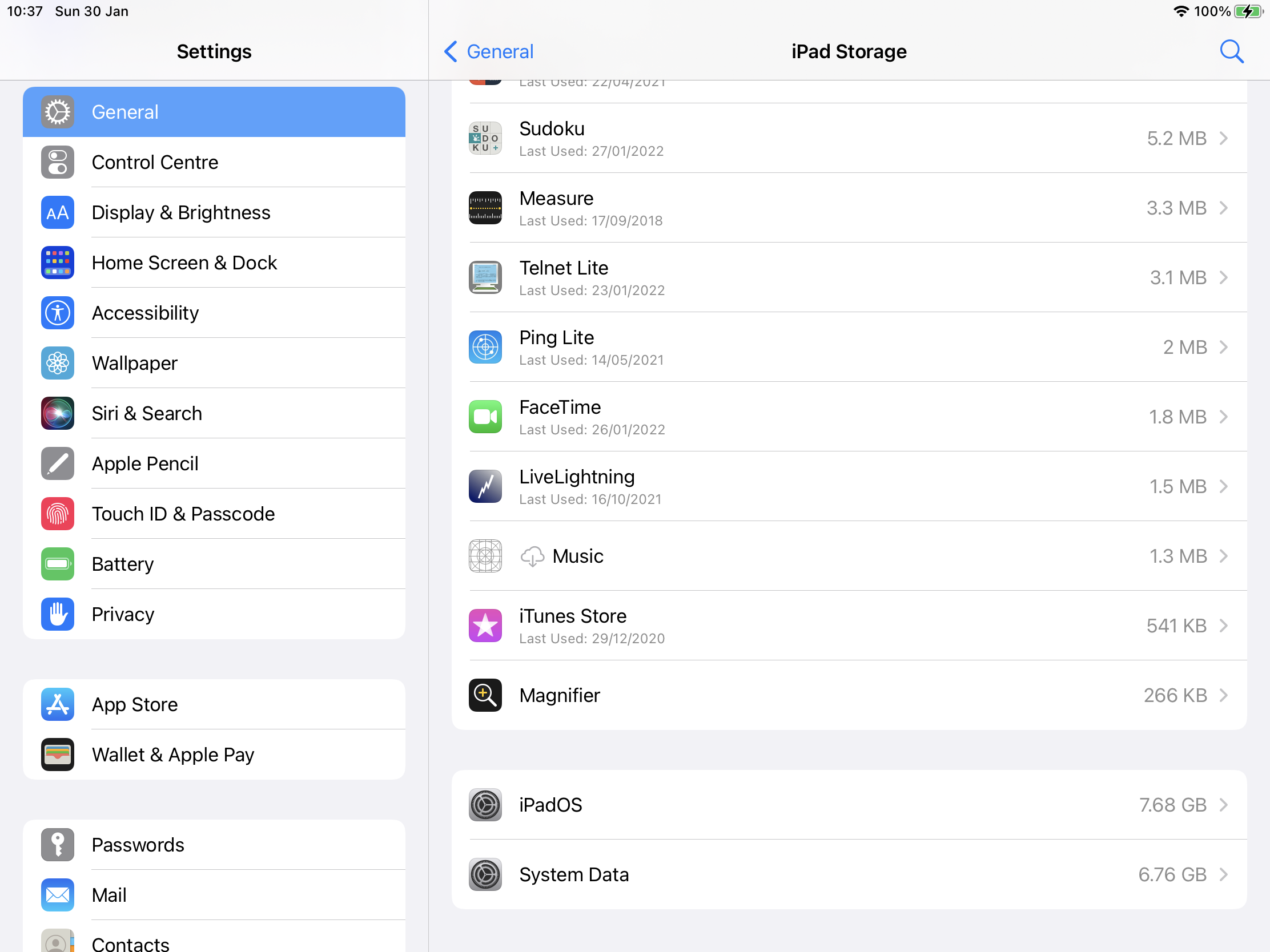Screen dimensions: 1270x952
Task: Tap the Control Centre toggles icon
Action: pyautogui.click(x=58, y=163)
